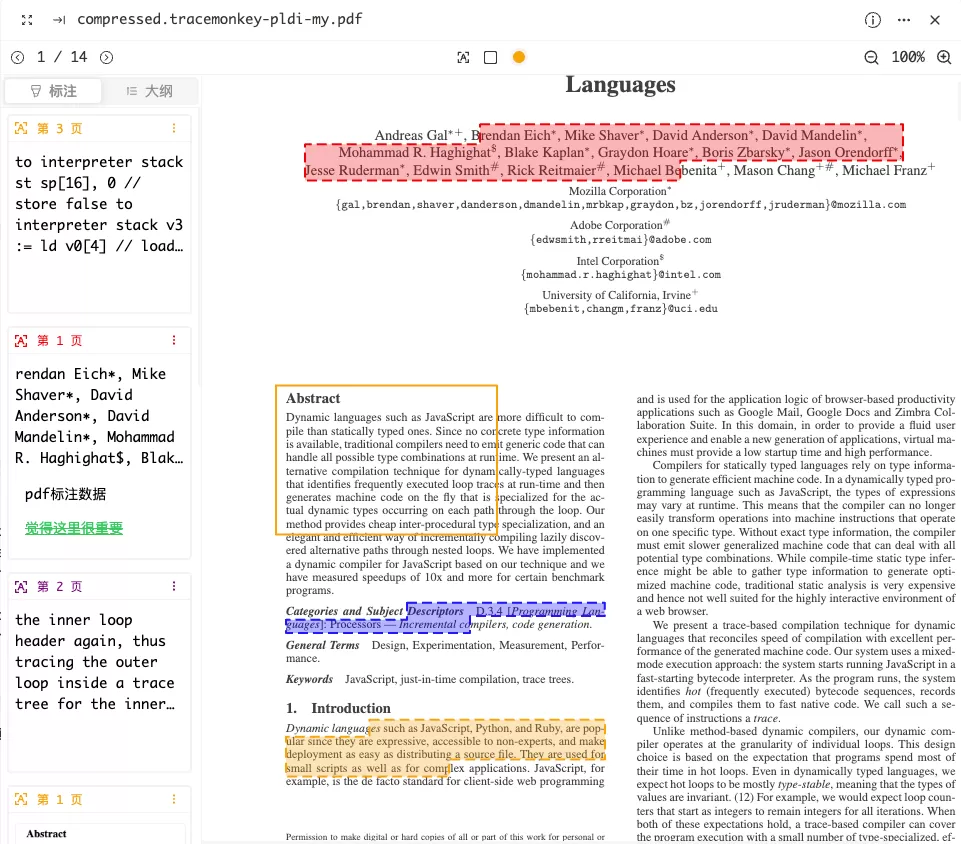This screenshot has height=844, width=961.
Task: Click the 100% zoom level display
Action: 908,58
